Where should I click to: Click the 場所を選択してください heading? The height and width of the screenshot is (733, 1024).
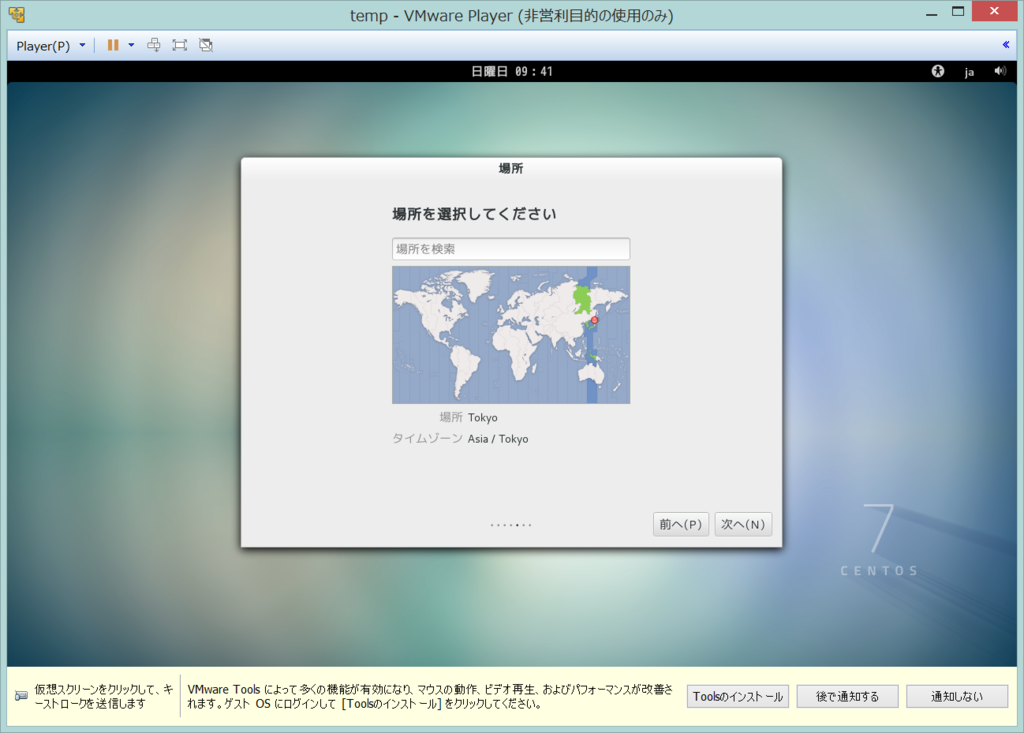[x=474, y=214]
